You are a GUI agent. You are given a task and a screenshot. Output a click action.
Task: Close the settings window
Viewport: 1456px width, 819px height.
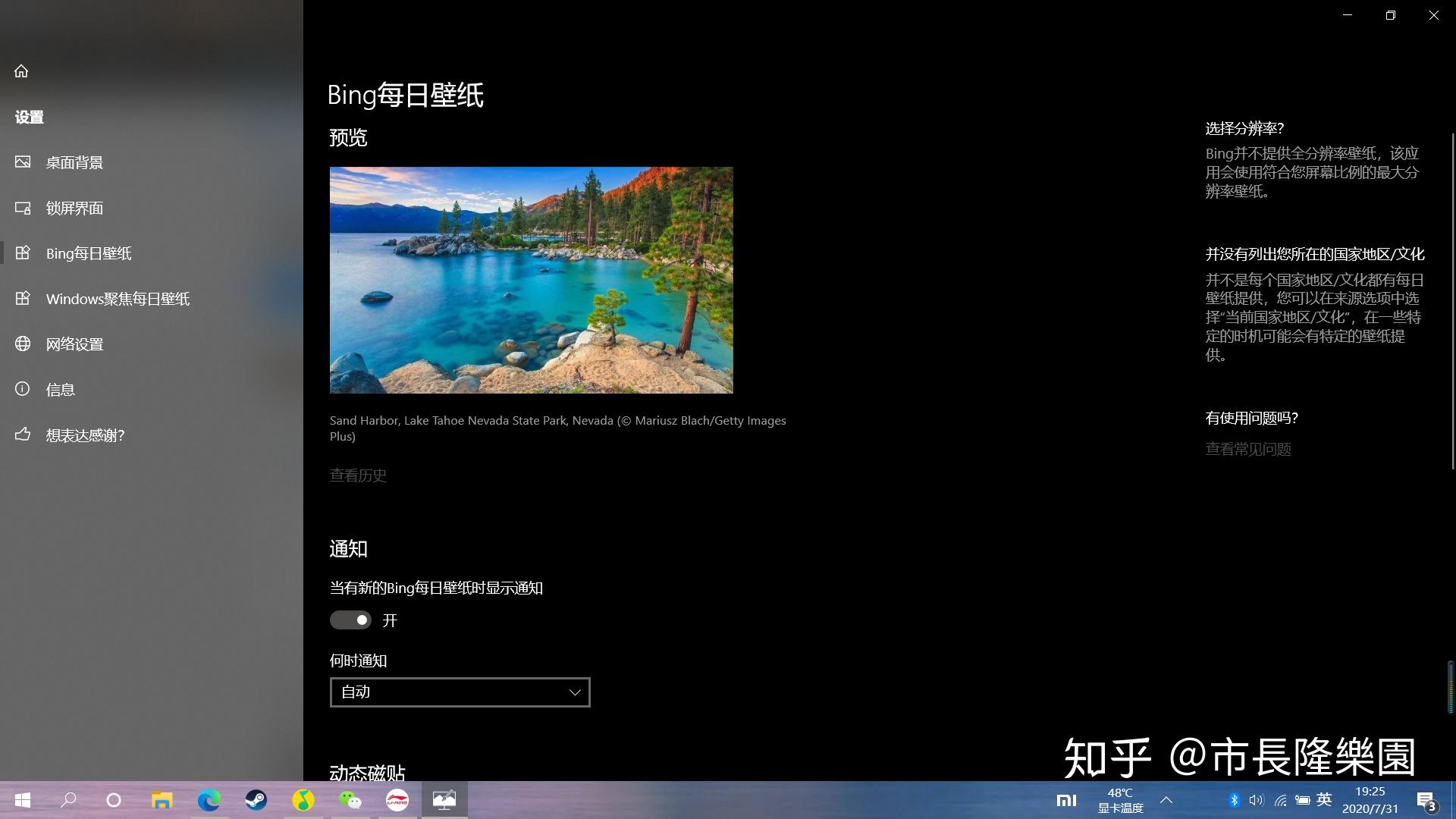[1434, 15]
